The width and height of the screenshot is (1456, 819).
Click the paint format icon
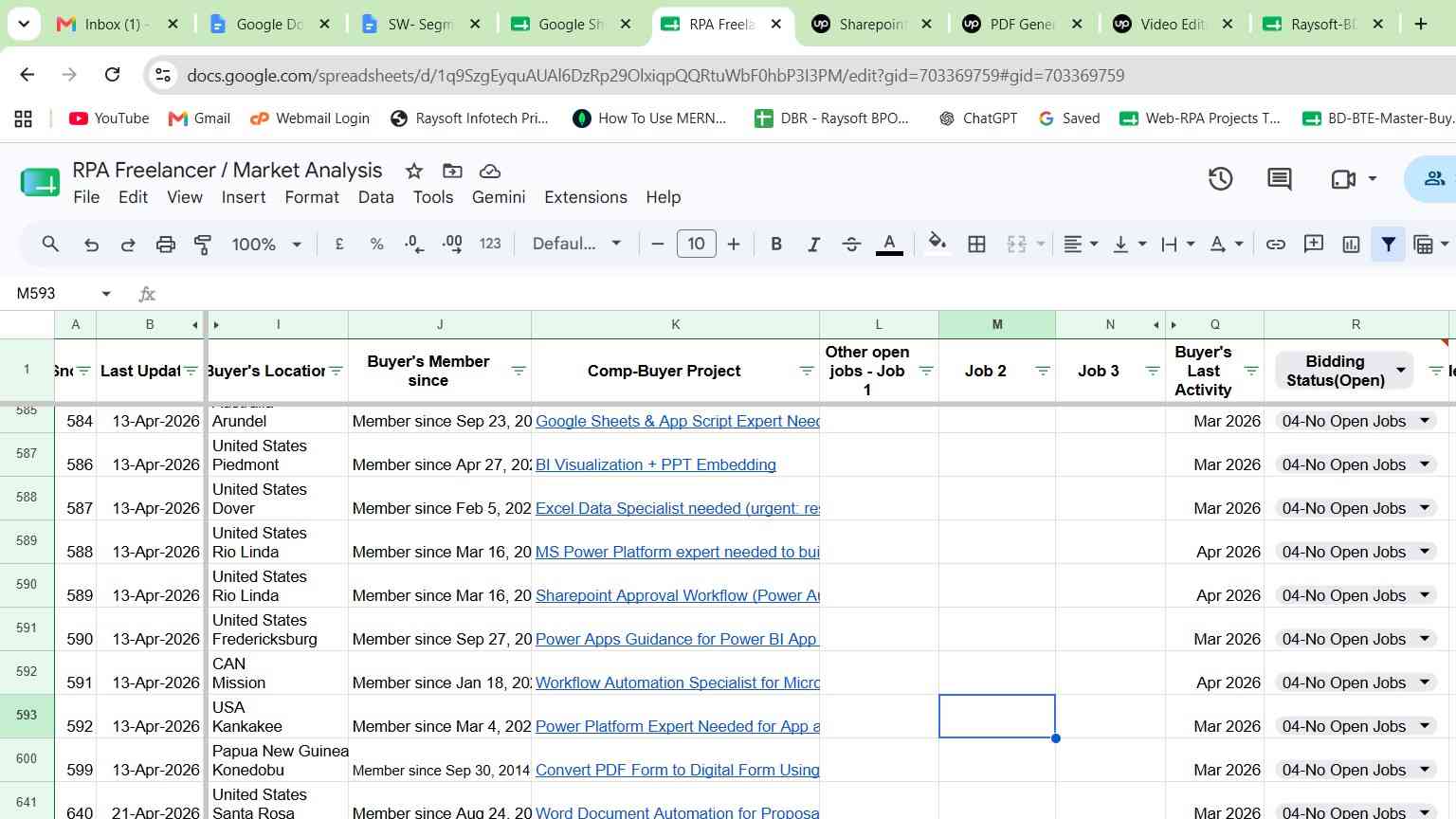pos(203,244)
